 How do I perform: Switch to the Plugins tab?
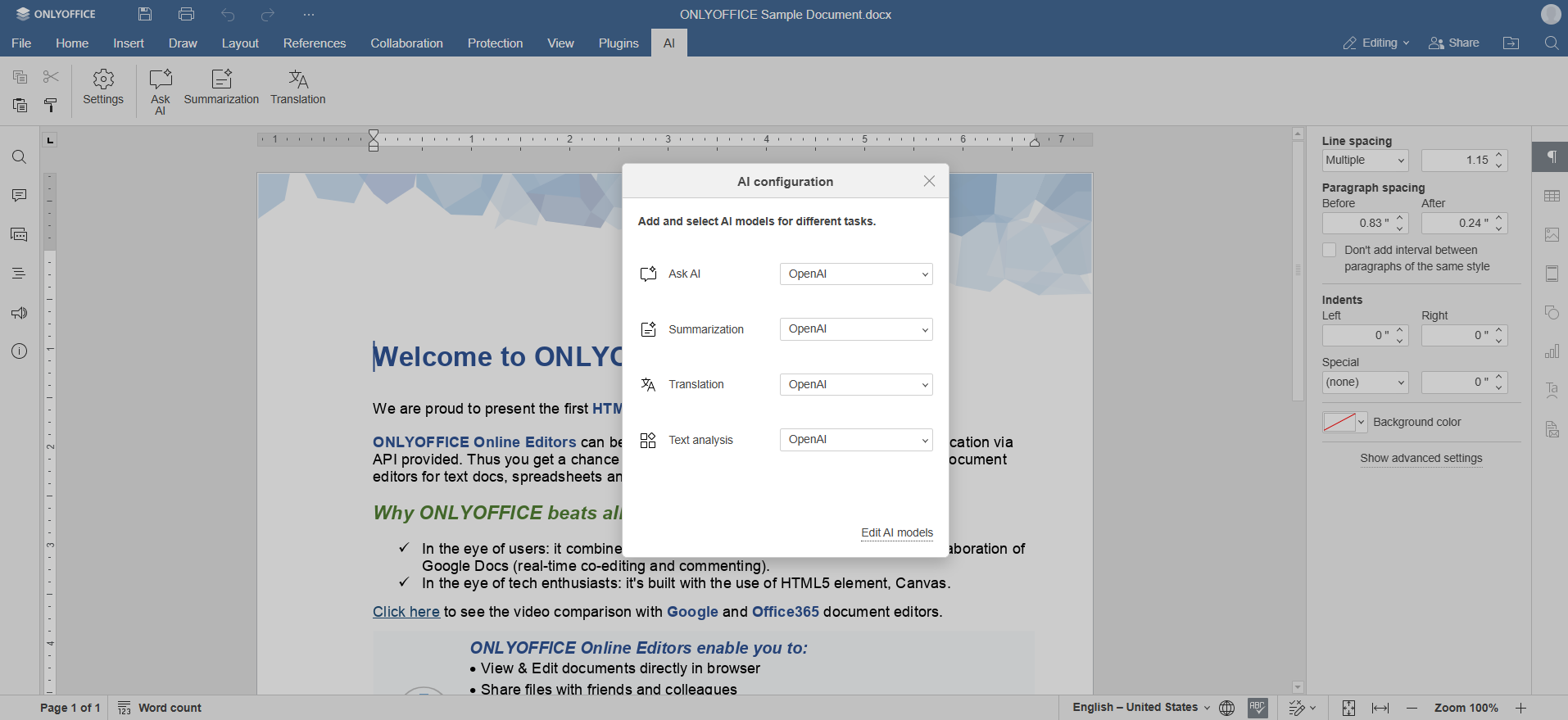tap(618, 43)
